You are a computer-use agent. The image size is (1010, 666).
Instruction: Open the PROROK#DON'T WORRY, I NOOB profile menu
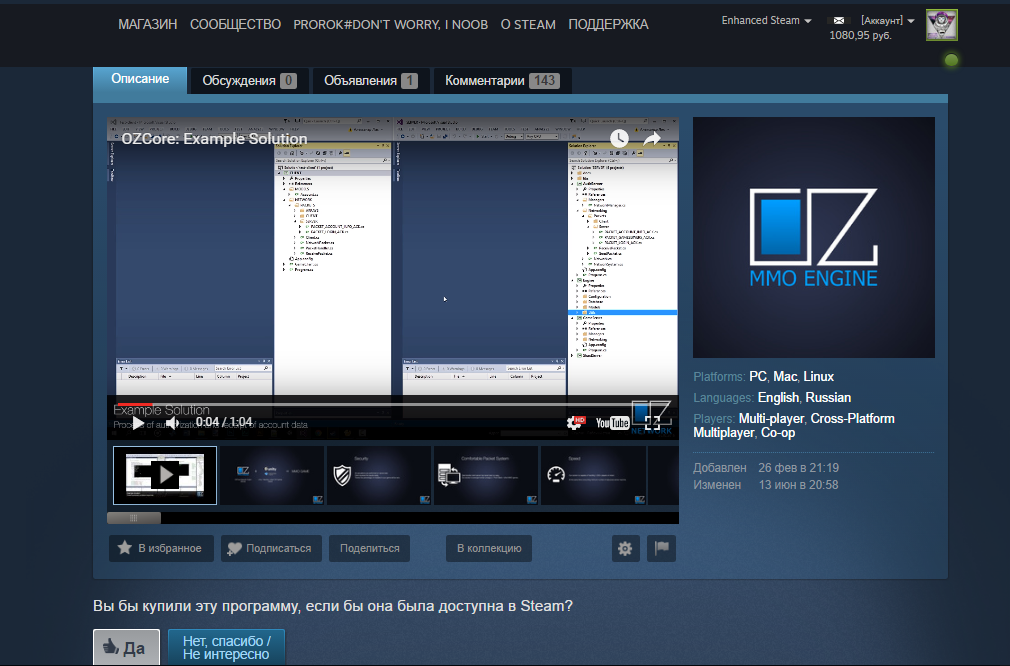390,24
